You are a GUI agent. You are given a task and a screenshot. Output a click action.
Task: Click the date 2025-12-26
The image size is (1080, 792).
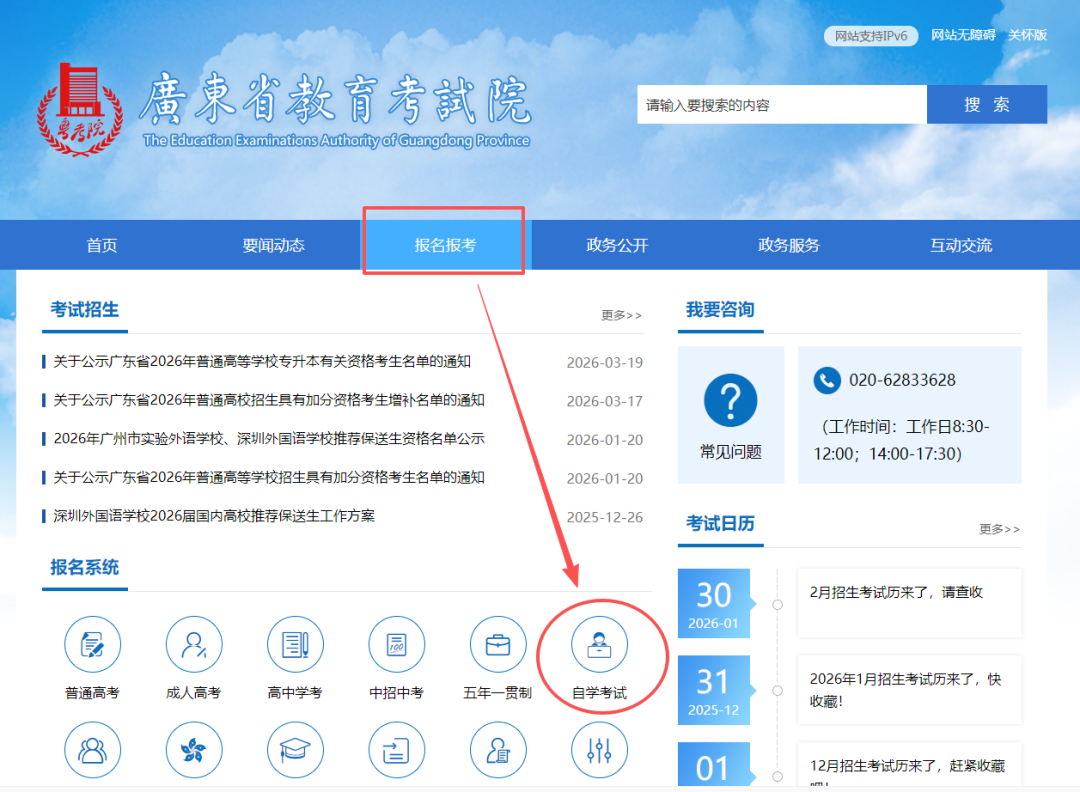coord(605,517)
